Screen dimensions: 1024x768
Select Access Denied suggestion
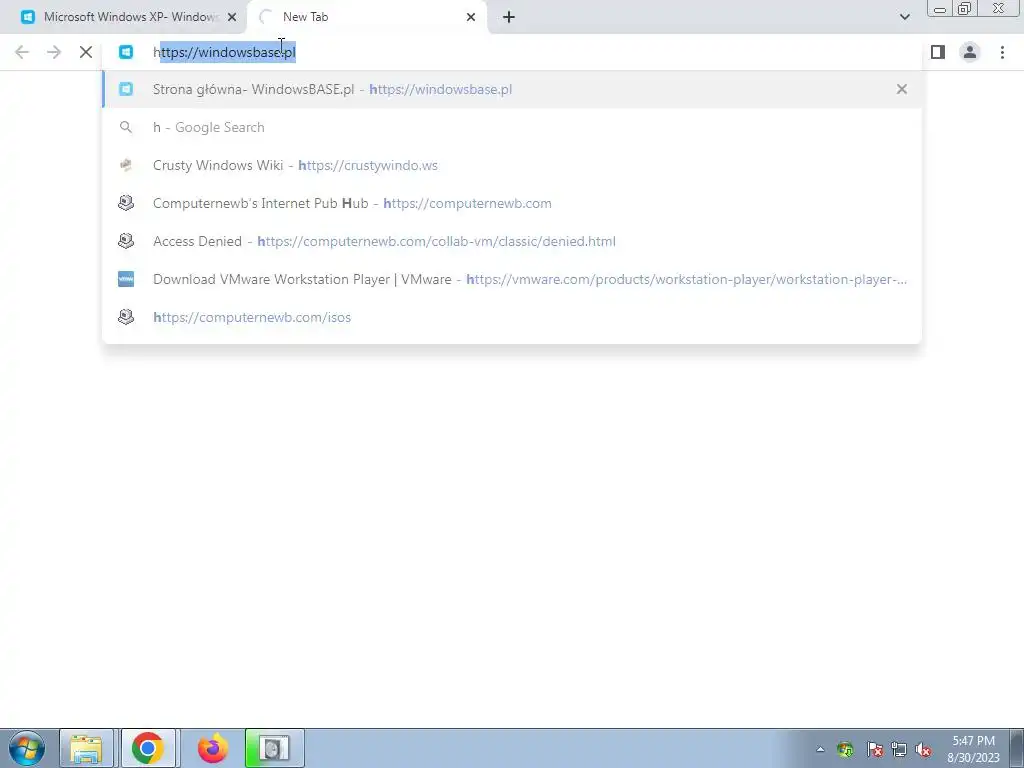[x=512, y=241]
